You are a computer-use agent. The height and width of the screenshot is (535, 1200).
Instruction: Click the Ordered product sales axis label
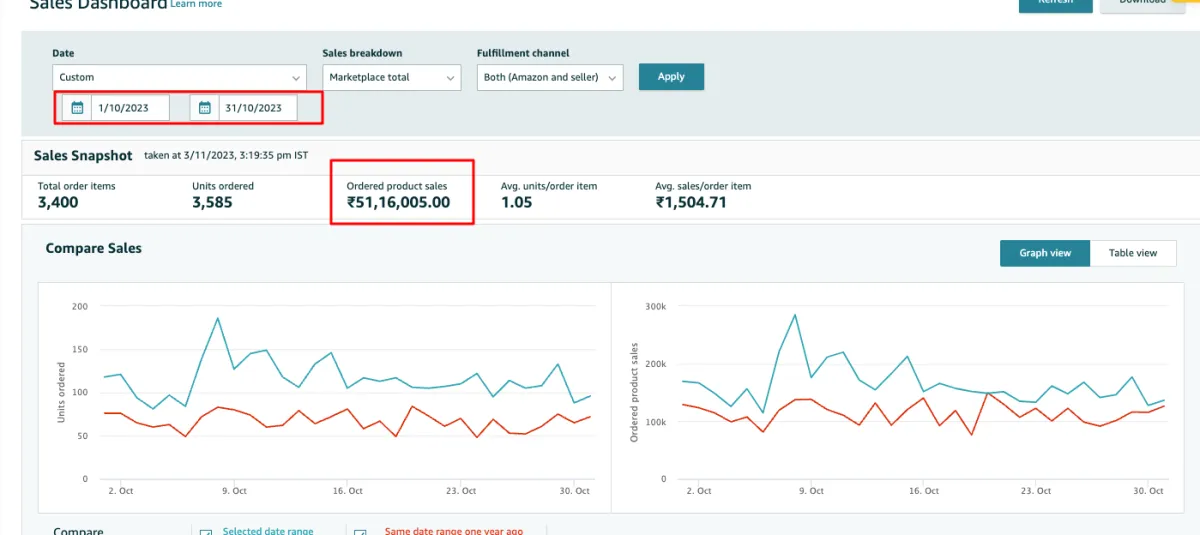[x=634, y=392]
